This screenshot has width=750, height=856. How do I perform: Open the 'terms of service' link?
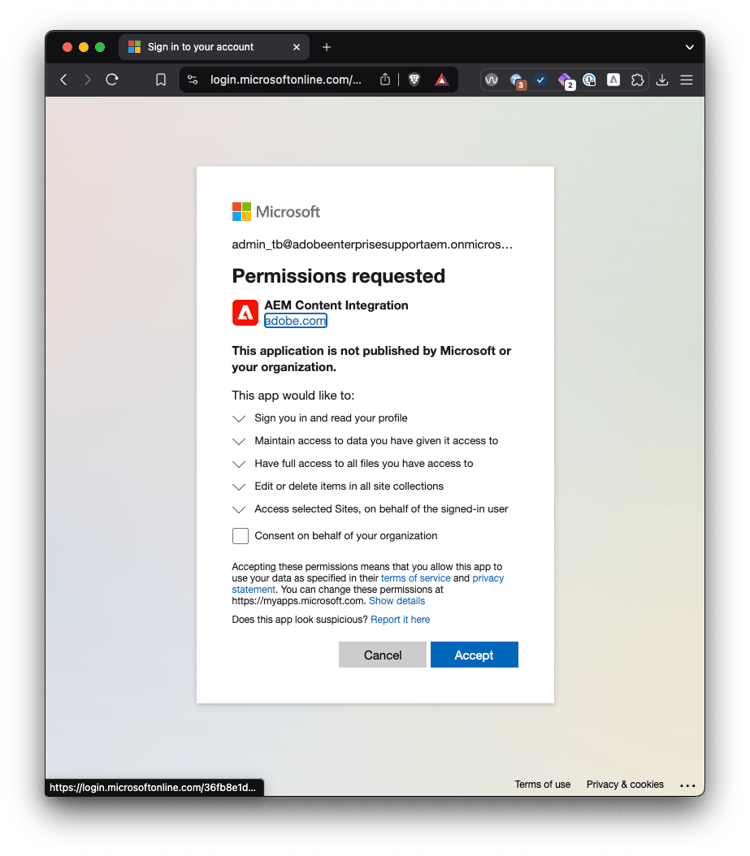coord(415,578)
